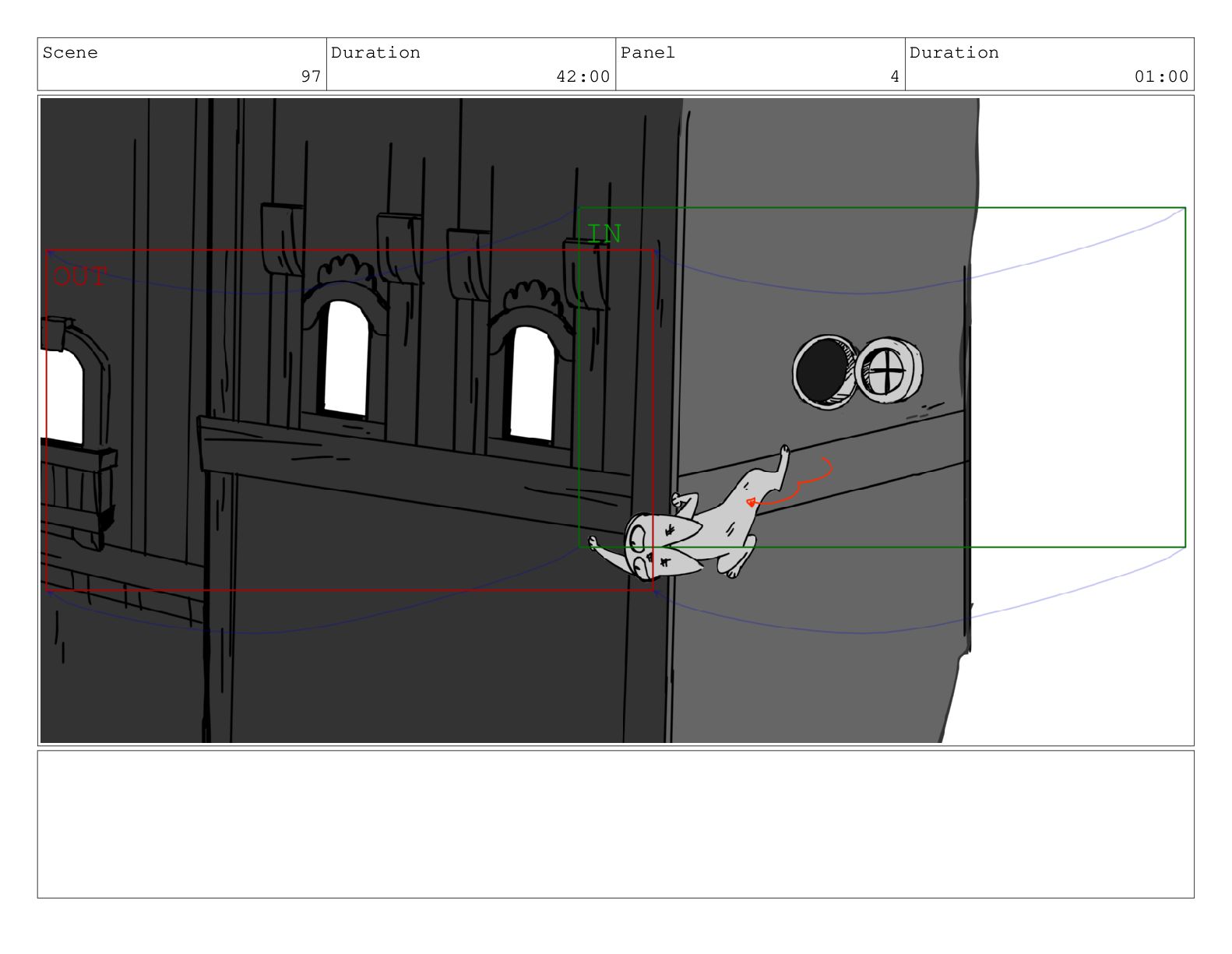Select the panel number 4
This screenshot has width=1232, height=954.
click(x=895, y=76)
